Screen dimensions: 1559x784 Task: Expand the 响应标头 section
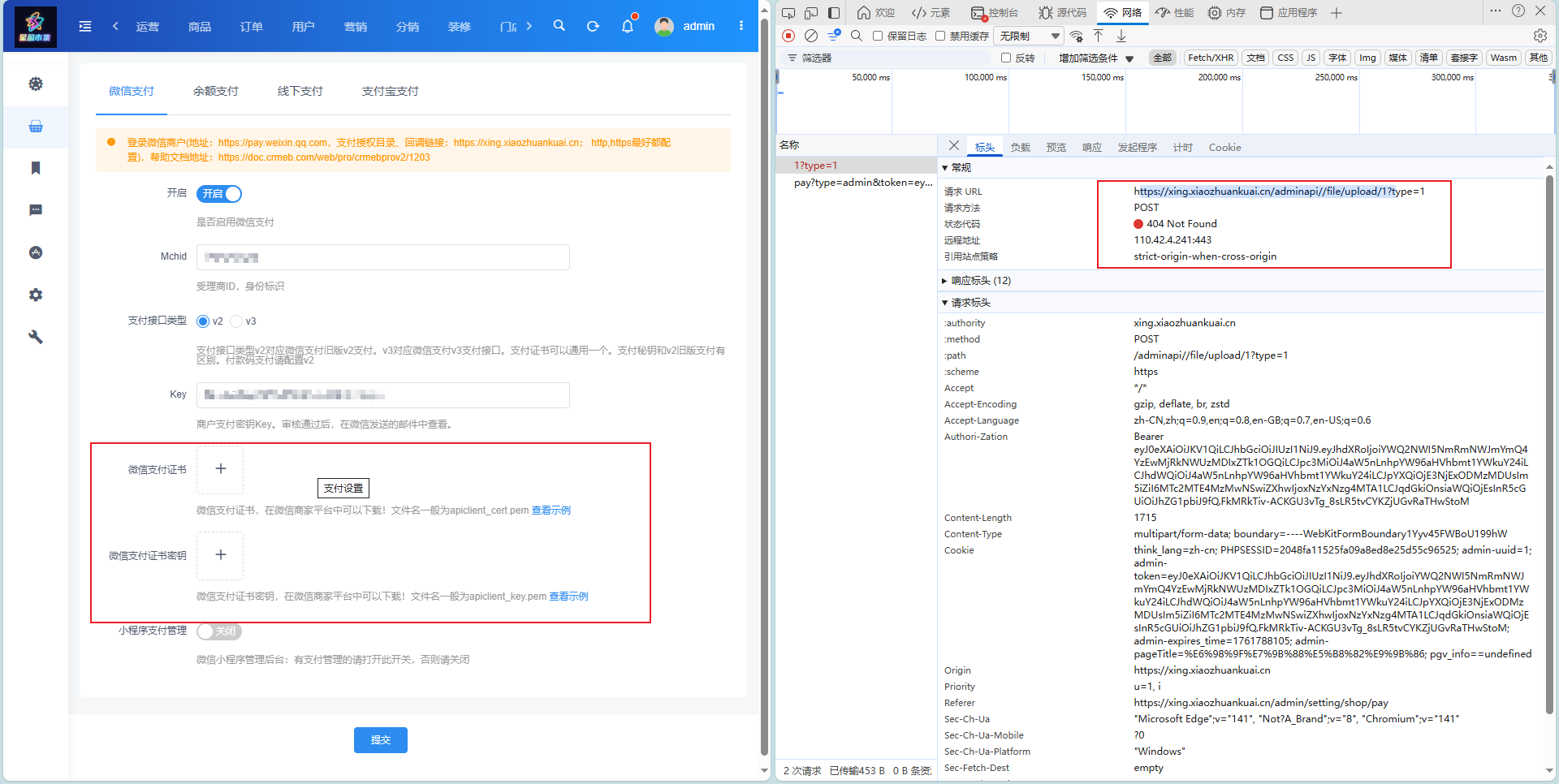tap(945, 281)
